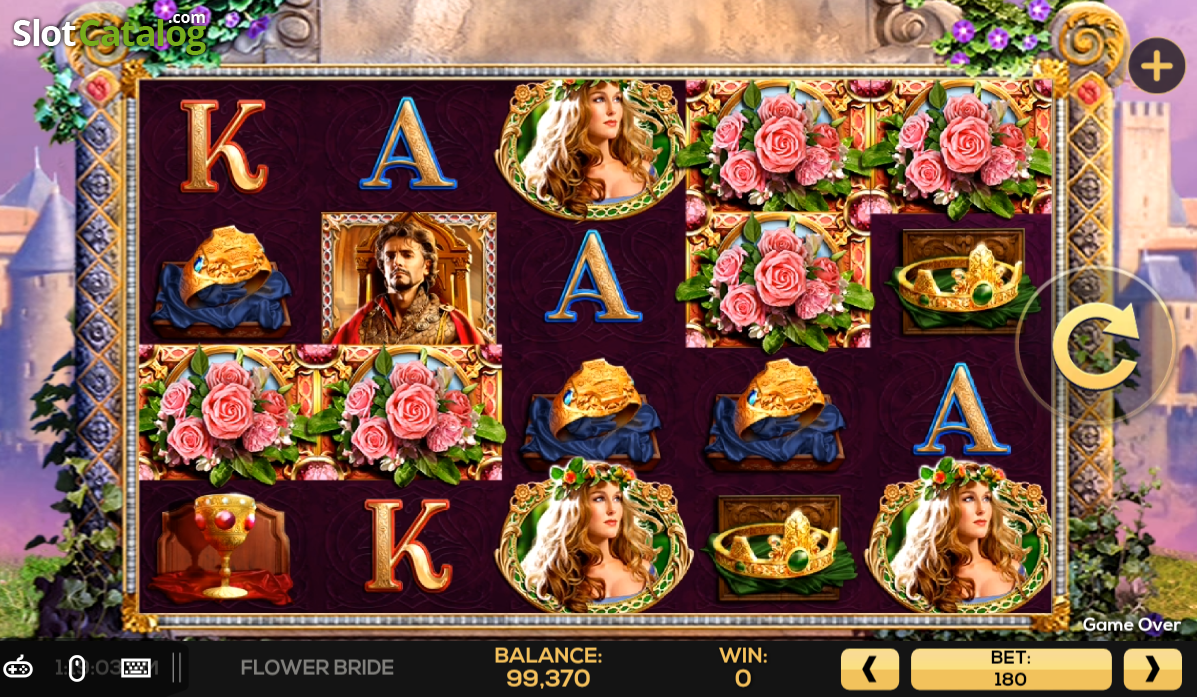The height and width of the screenshot is (697, 1197).
Task: Click the Game Over status text
Action: pyautogui.click(x=1131, y=624)
